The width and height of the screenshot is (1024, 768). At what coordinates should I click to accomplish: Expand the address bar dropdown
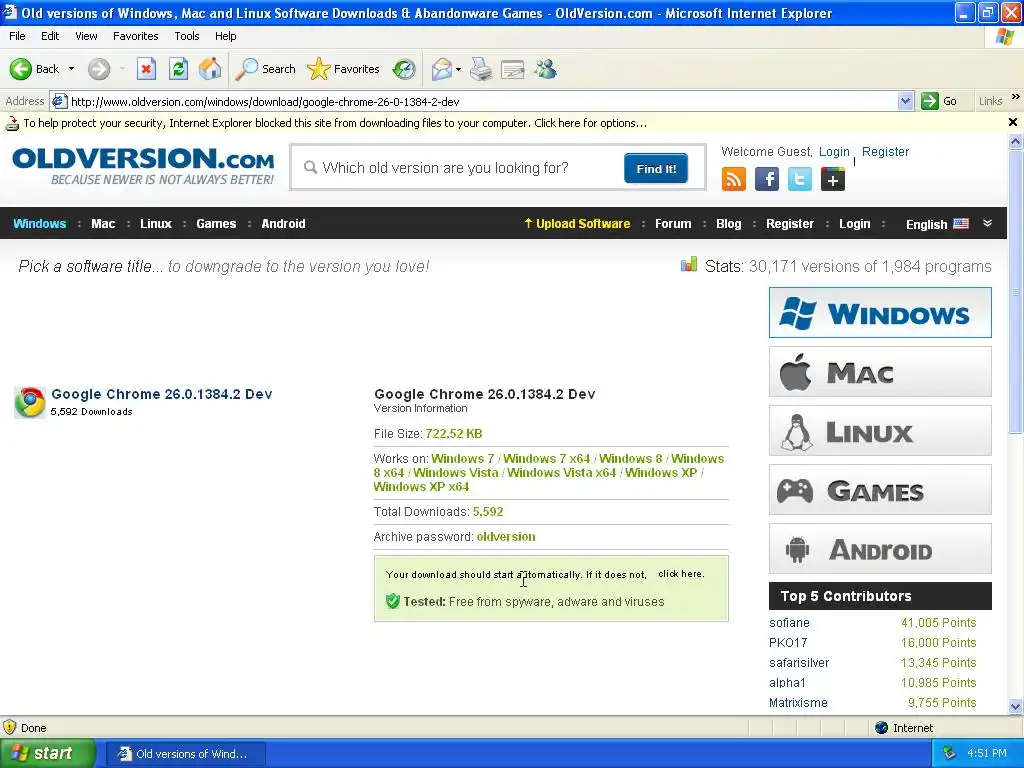905,101
